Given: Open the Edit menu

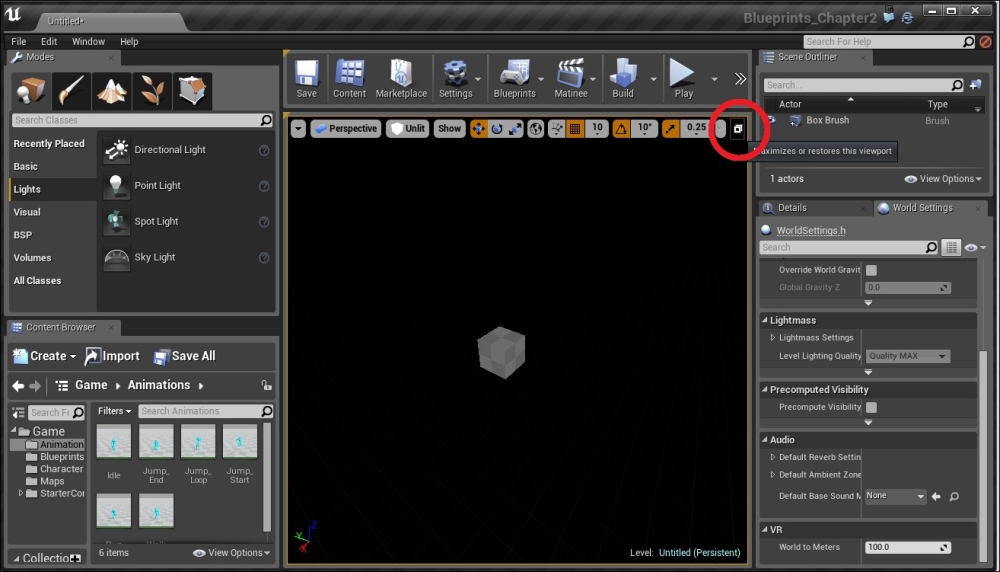Looking at the screenshot, I should pyautogui.click(x=49, y=41).
